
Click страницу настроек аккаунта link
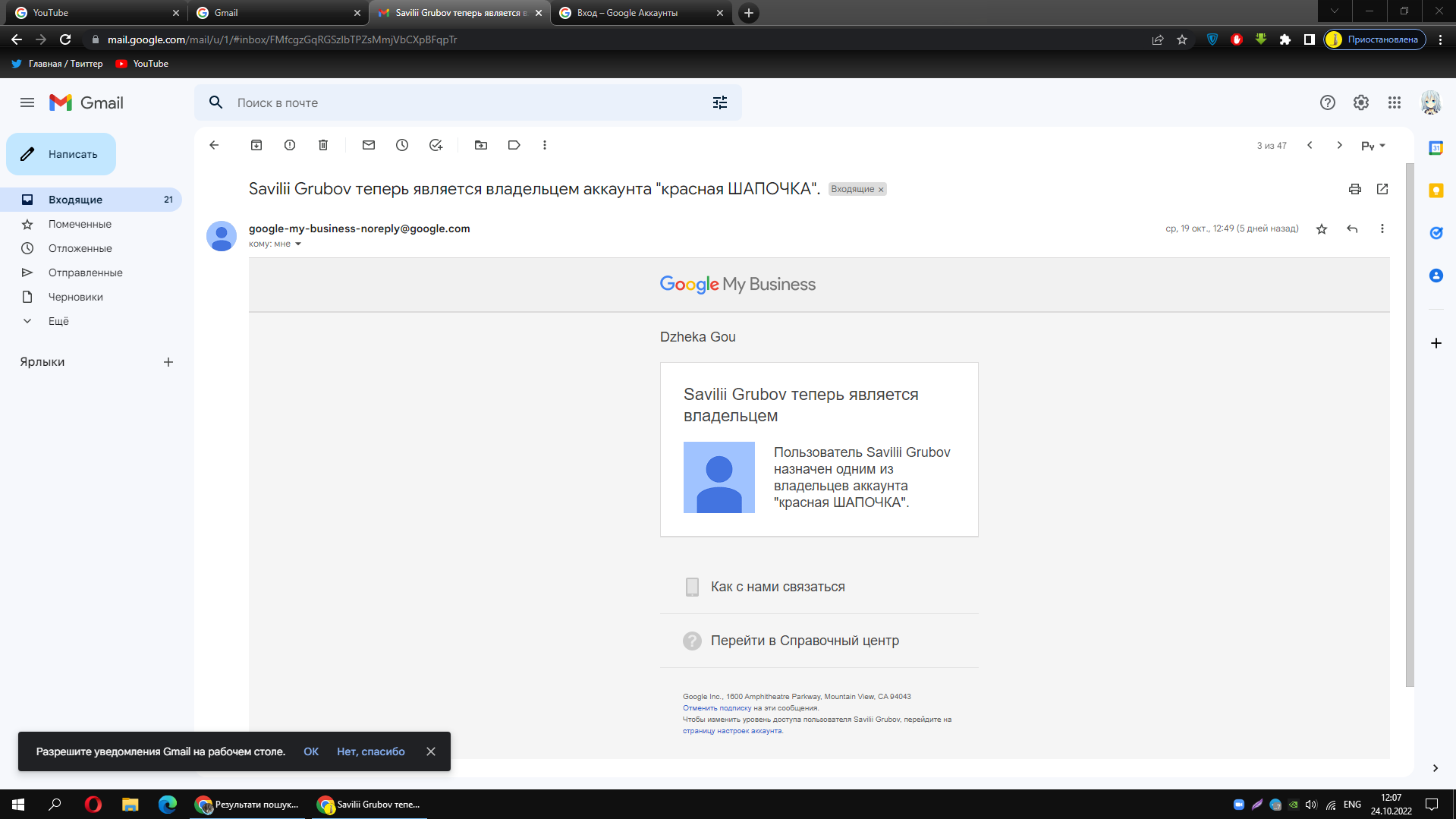732,731
